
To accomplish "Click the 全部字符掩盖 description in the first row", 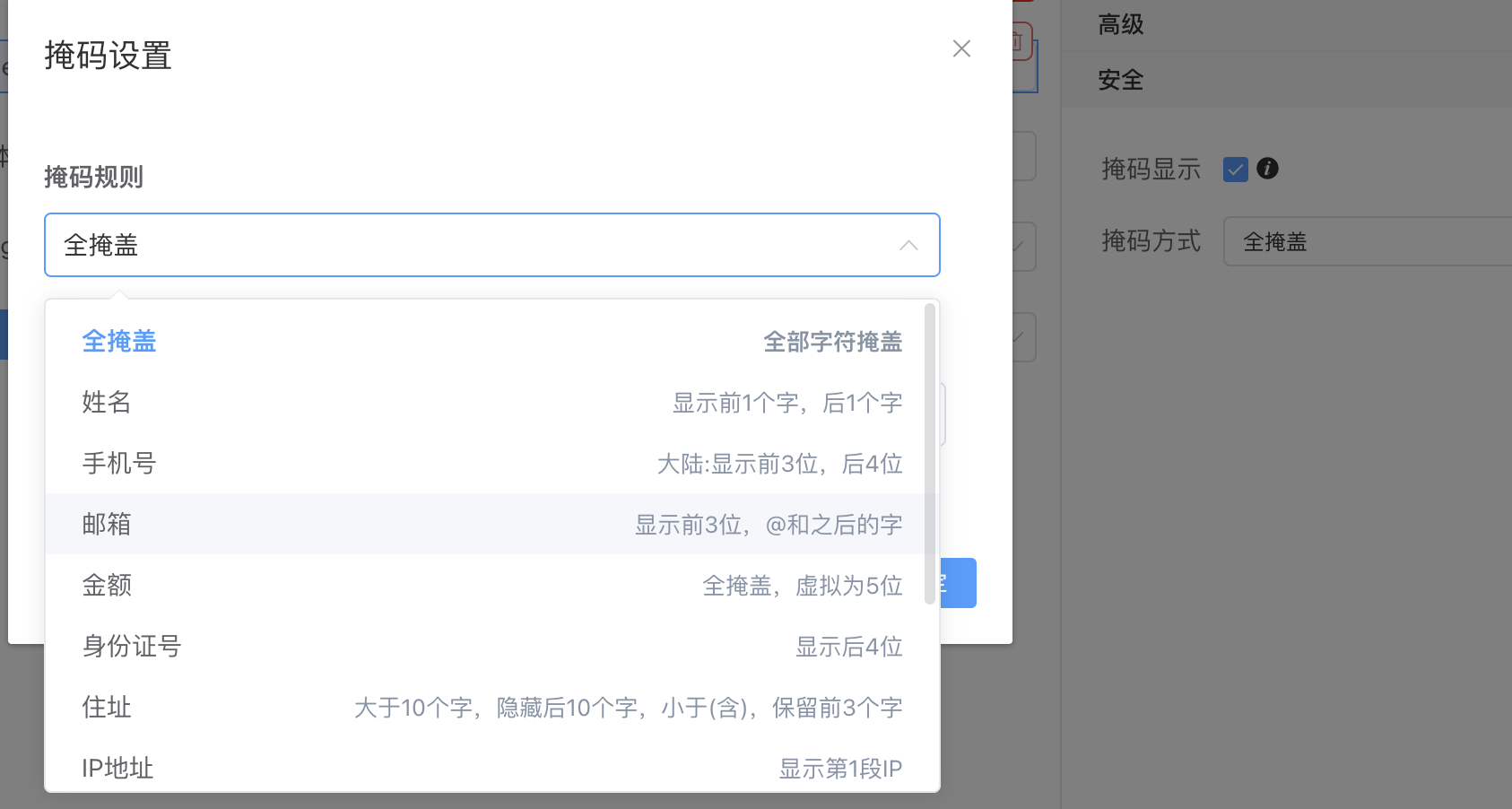I will click(832, 342).
